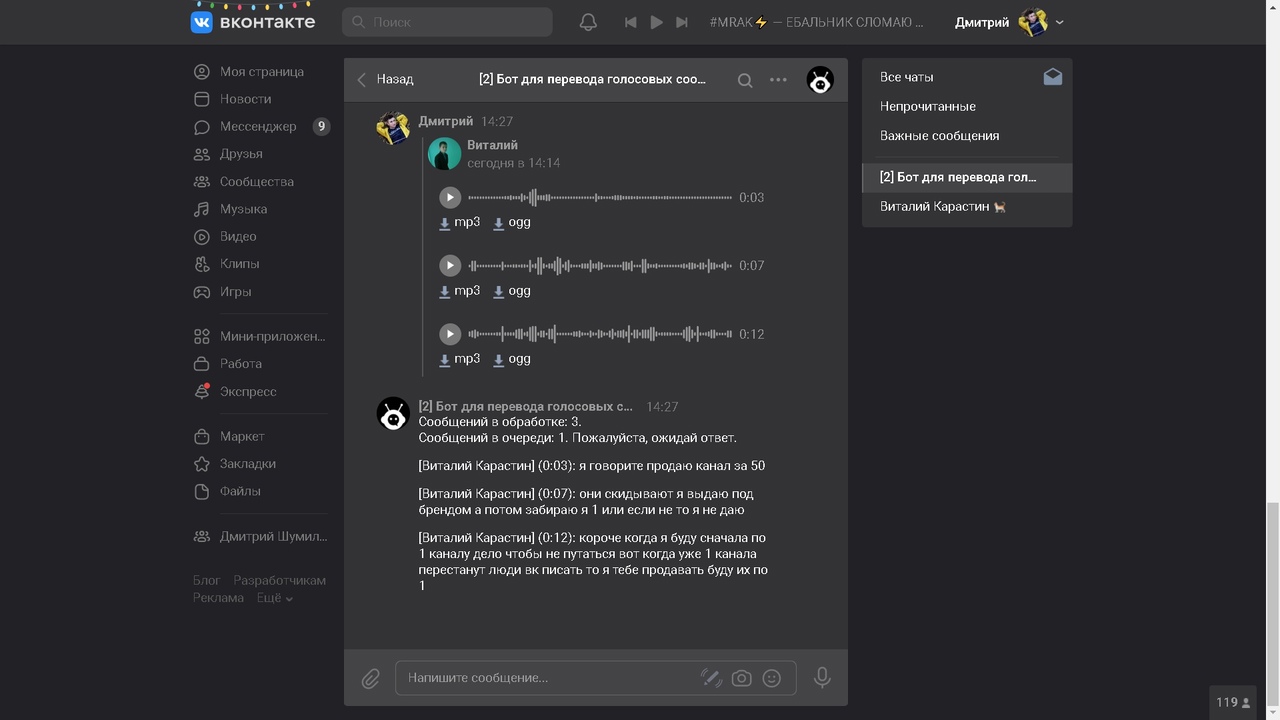Skip to next track in top player
The height and width of the screenshot is (720, 1280).
(682, 22)
